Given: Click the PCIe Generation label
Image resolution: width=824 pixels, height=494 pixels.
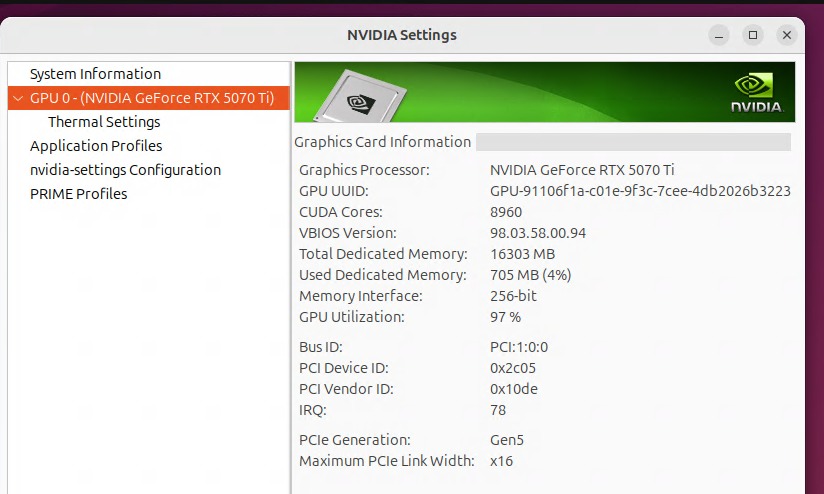Looking at the screenshot, I should click(355, 440).
